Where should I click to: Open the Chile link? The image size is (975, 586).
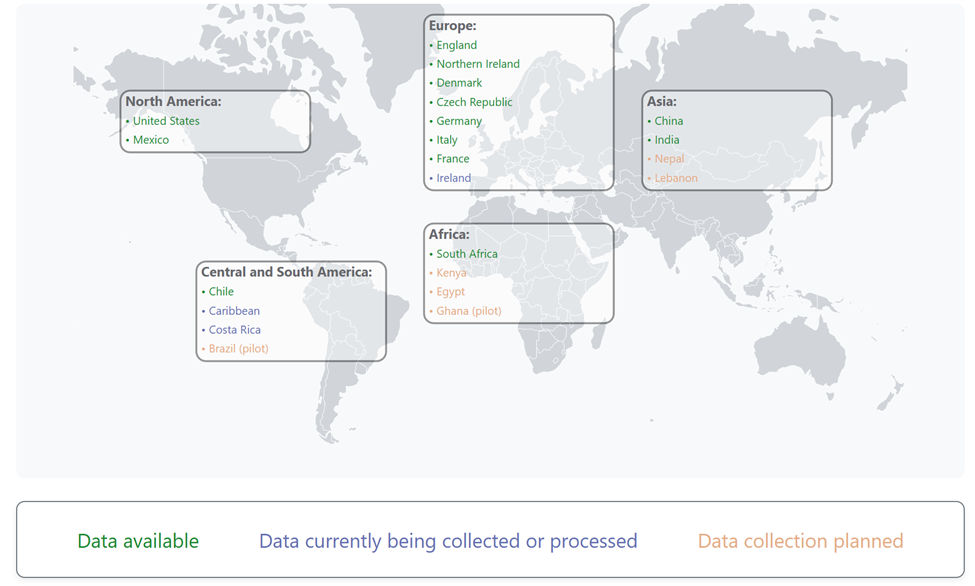point(221,292)
